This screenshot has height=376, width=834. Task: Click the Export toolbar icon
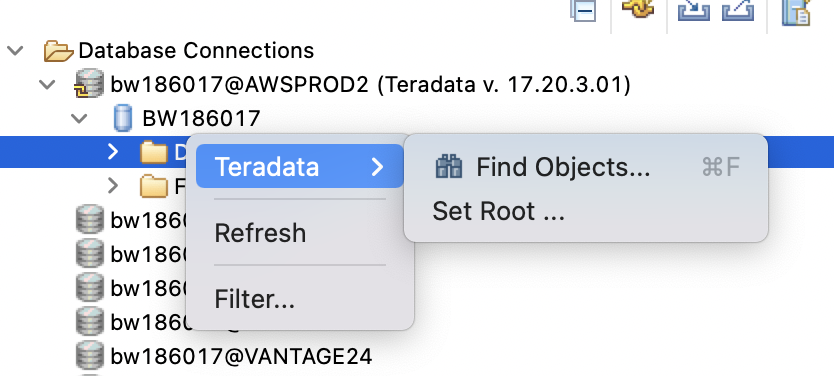(738, 10)
